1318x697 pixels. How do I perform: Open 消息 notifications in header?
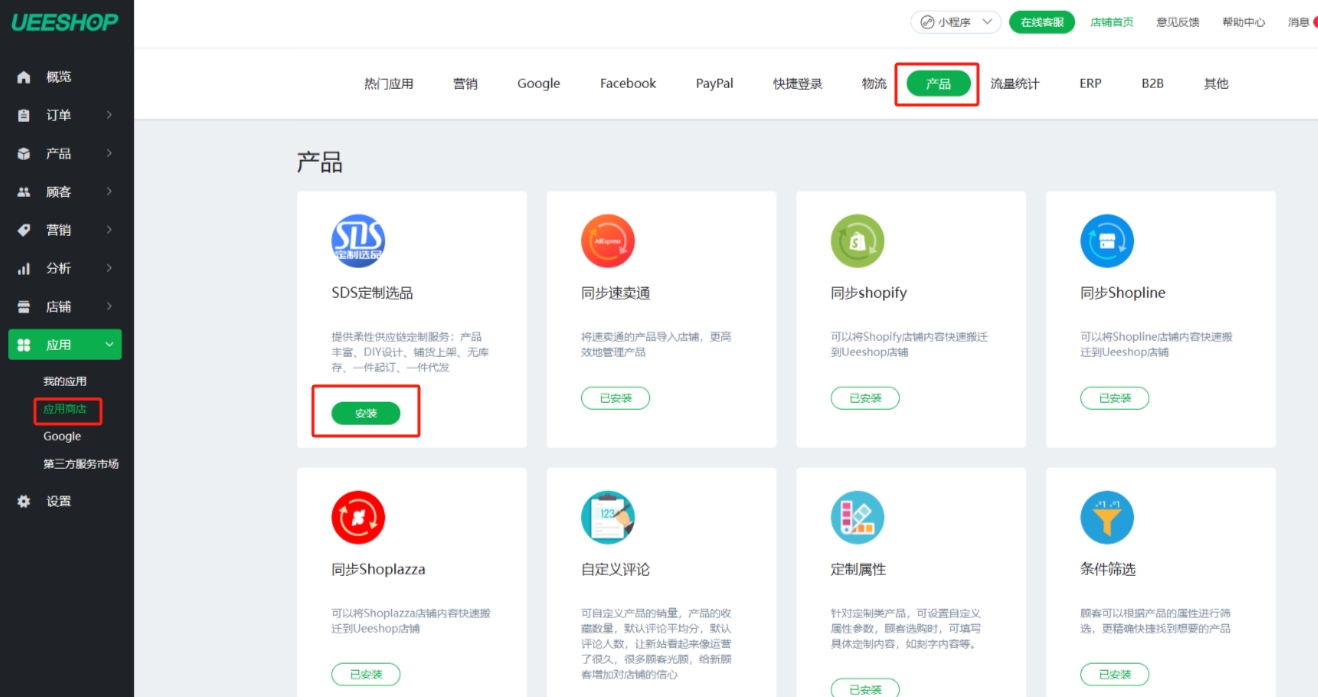[1300, 22]
